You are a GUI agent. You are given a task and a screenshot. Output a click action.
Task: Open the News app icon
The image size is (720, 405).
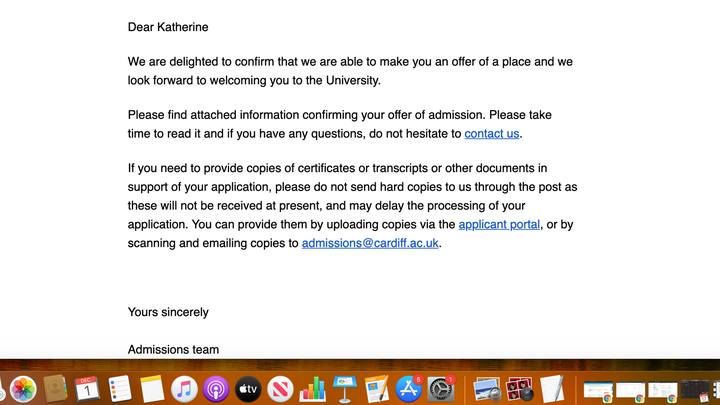point(280,389)
